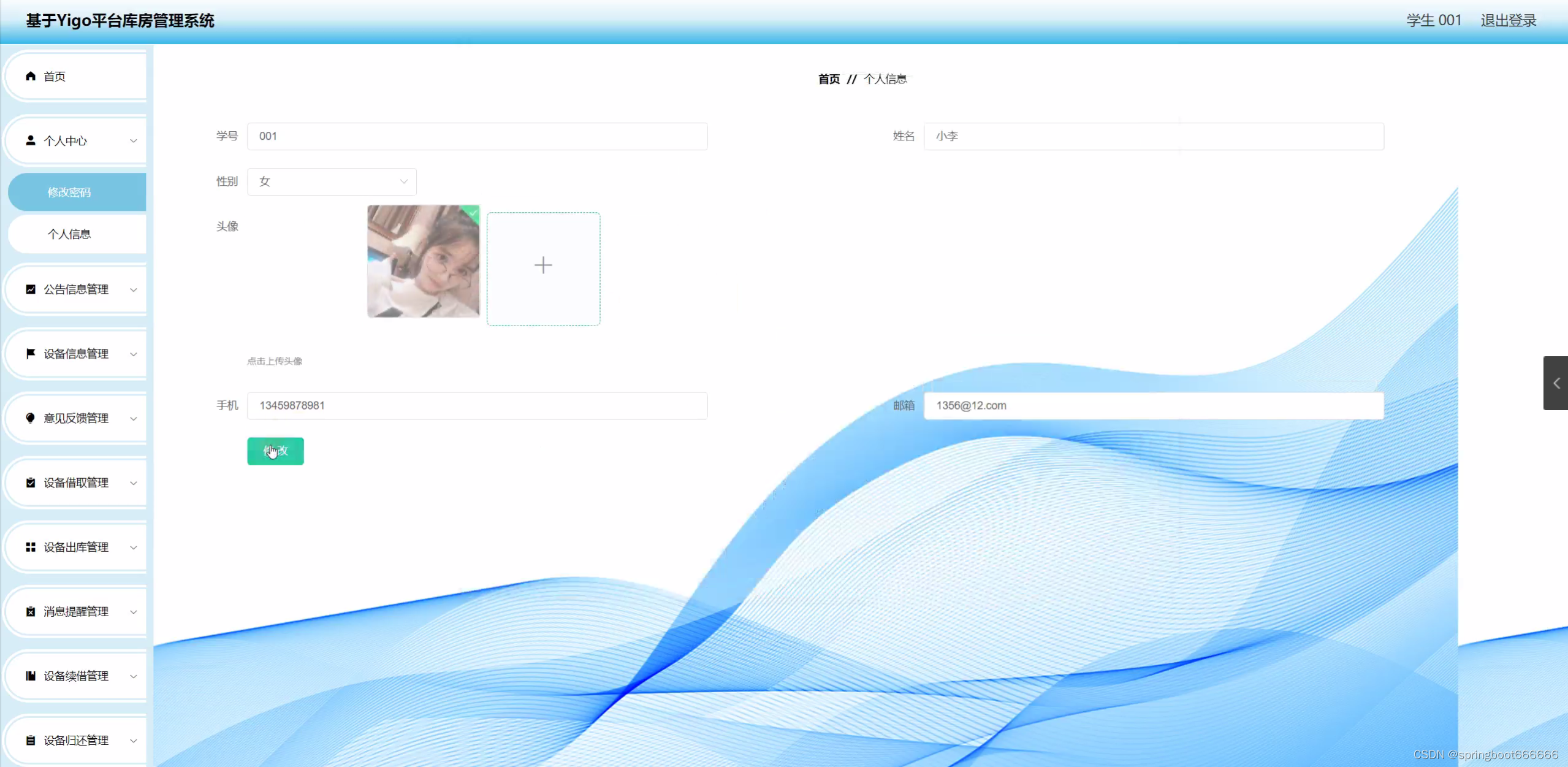The height and width of the screenshot is (767, 1568).
Task: Click the clipboard icon for 设备借取管理
Action: (30, 483)
